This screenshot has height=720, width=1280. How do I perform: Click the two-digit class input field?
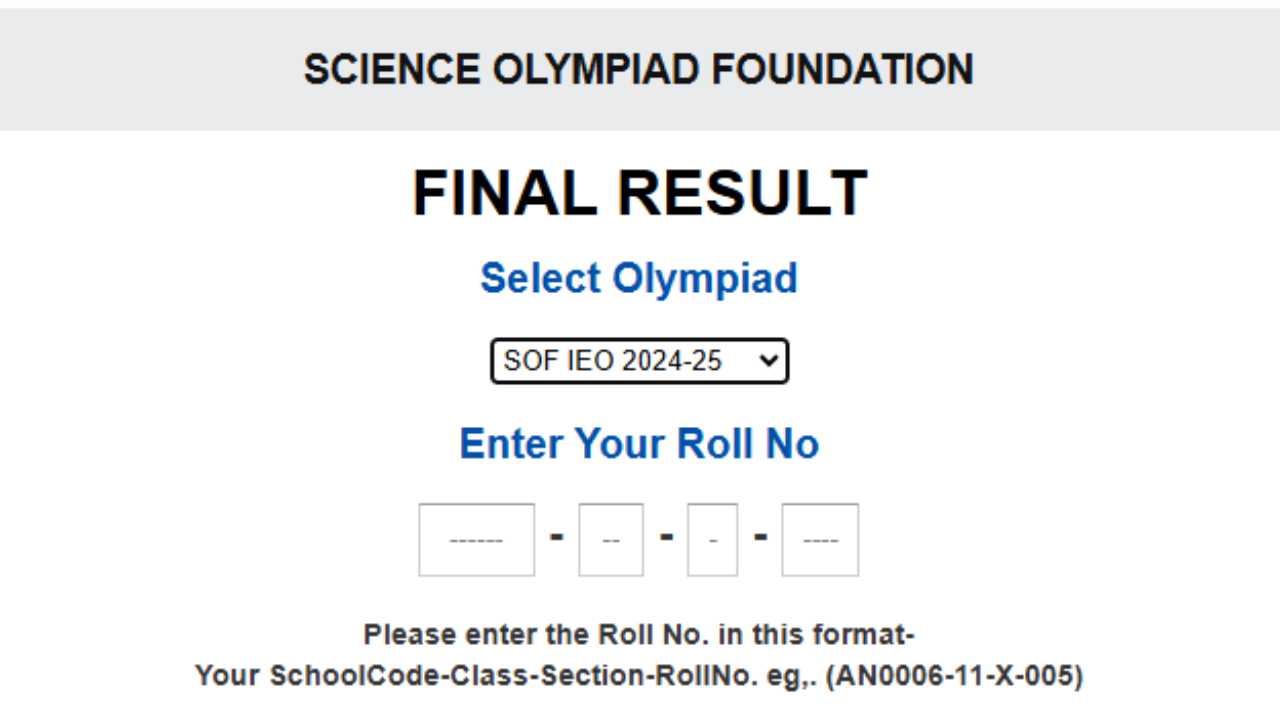611,540
